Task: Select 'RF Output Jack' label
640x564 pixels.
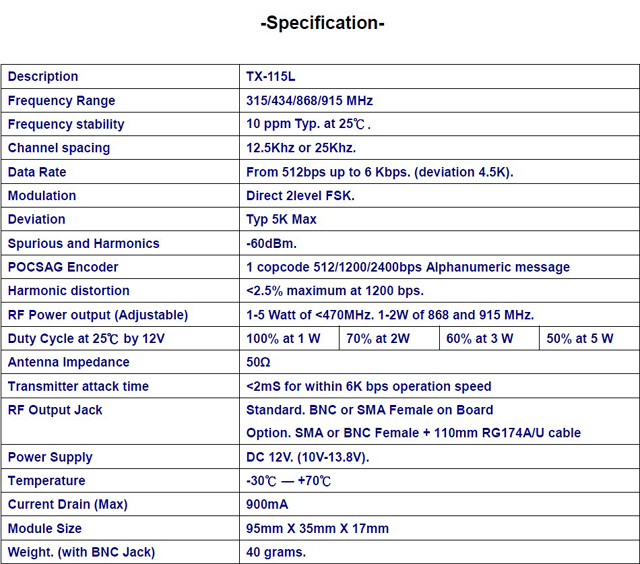Action: 55,410
